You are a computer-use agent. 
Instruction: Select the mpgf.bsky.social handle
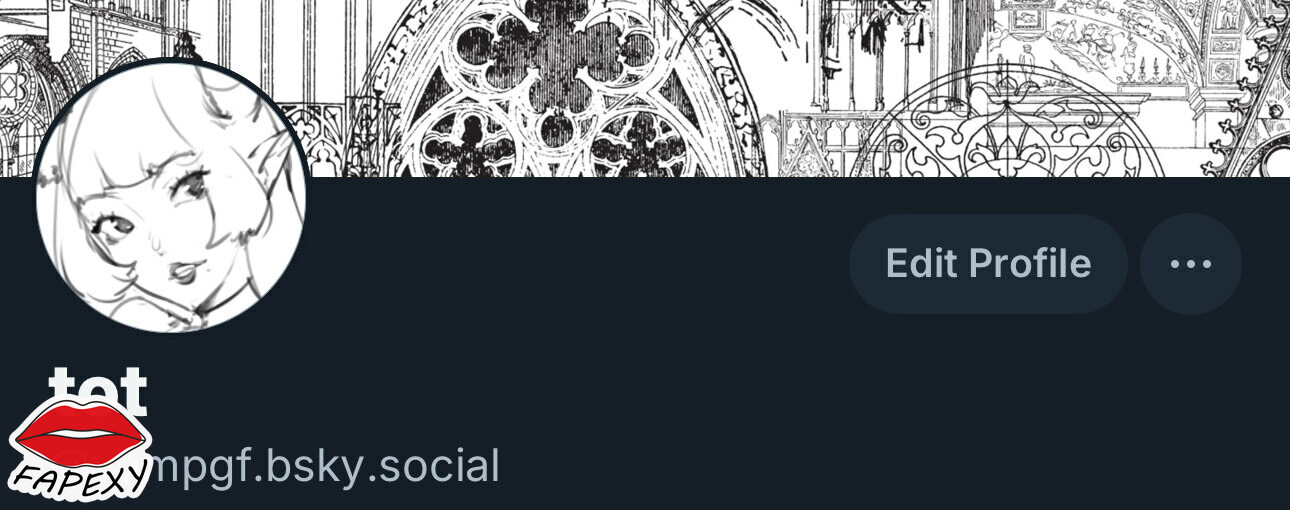(325, 466)
